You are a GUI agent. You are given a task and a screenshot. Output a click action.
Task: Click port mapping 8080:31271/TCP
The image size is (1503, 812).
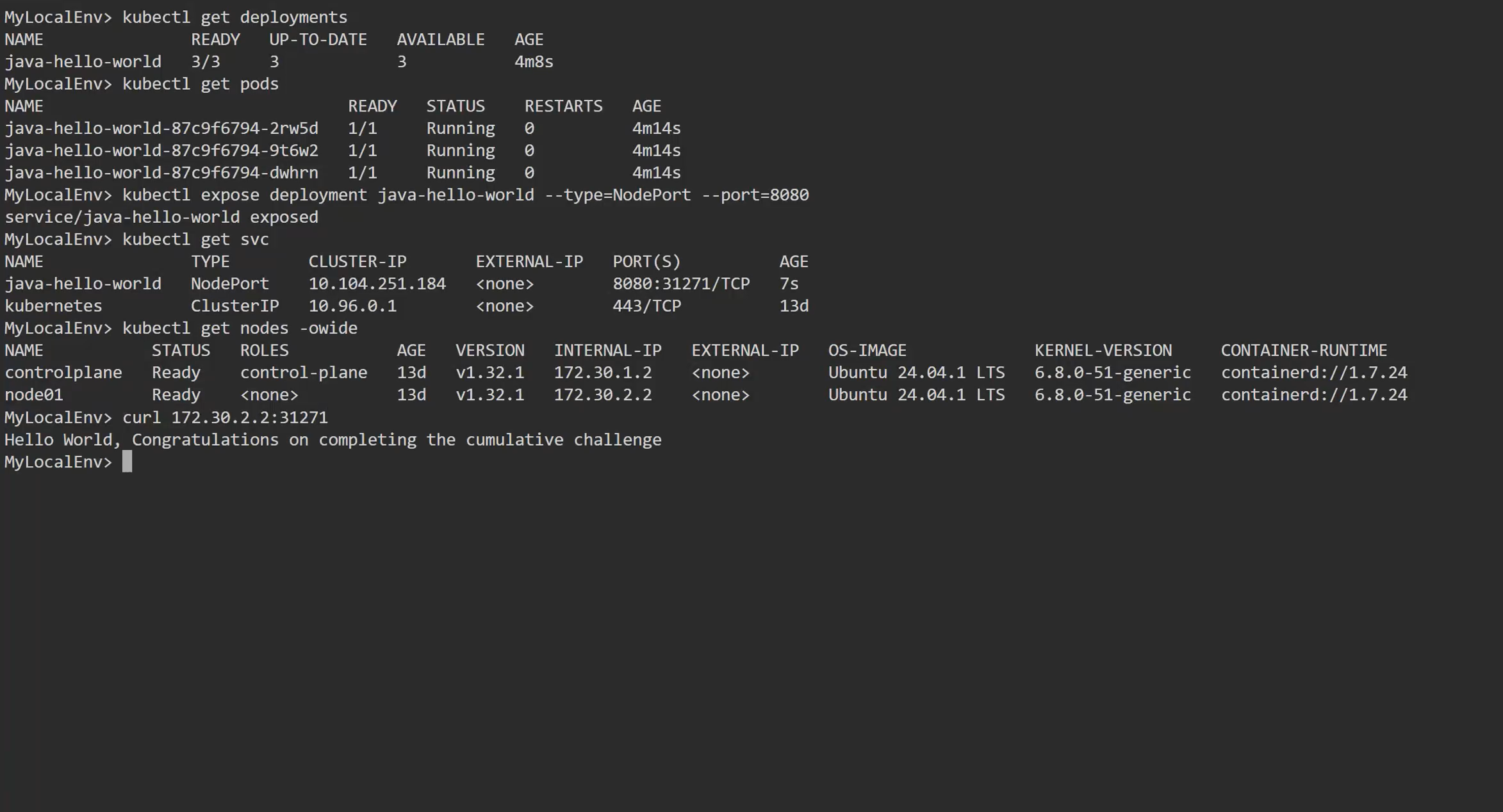pos(680,284)
